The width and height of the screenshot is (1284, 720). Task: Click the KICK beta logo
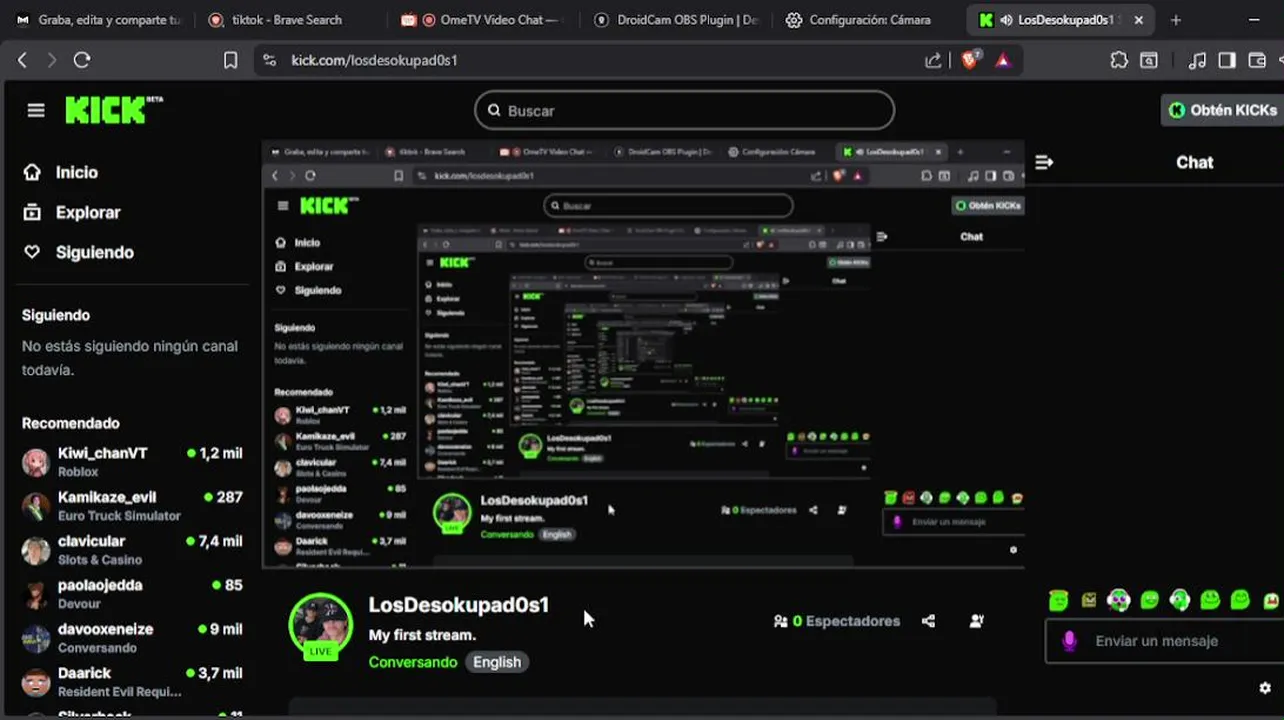(x=113, y=110)
